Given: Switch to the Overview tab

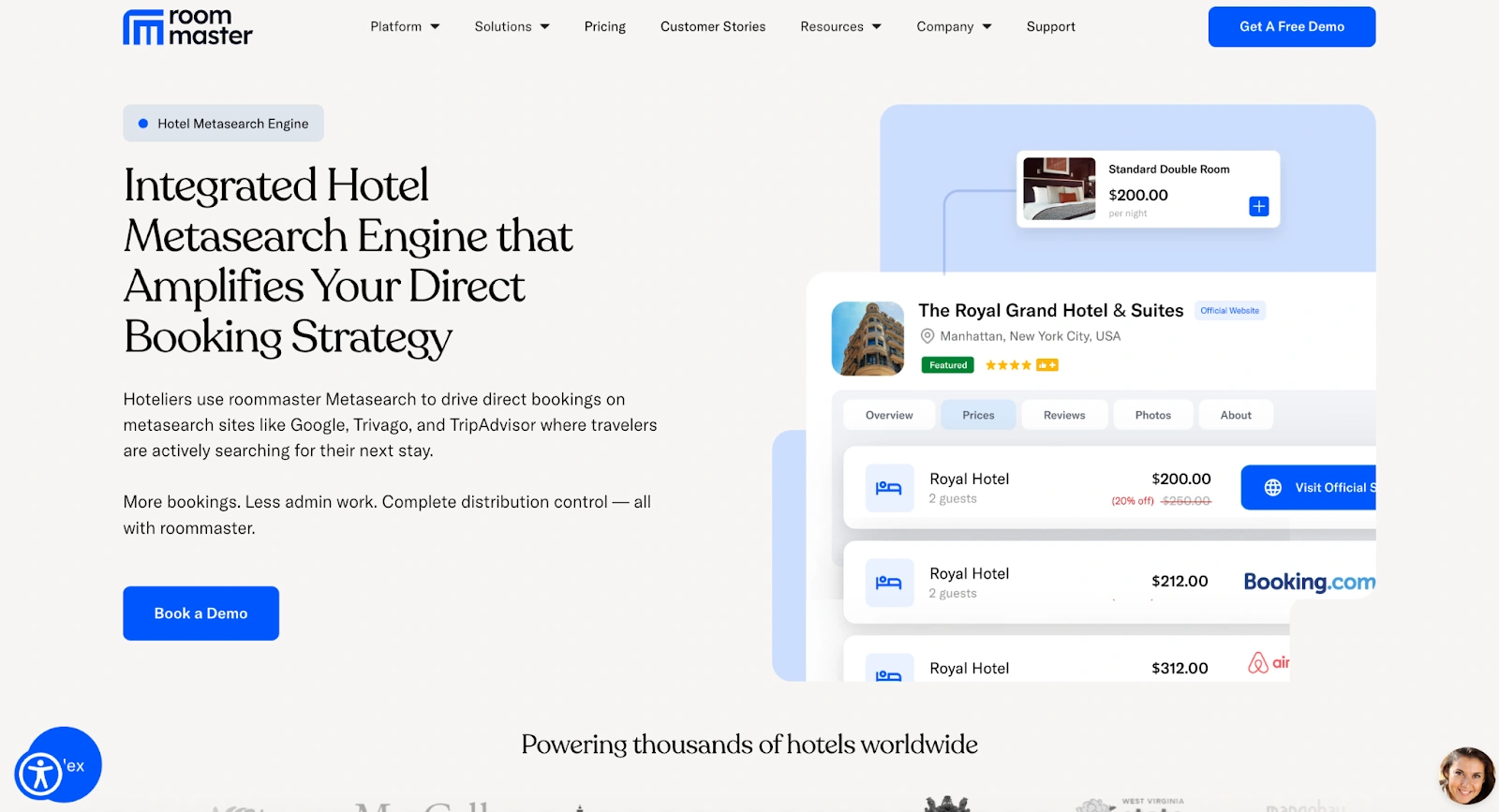Looking at the screenshot, I should click(x=889, y=415).
